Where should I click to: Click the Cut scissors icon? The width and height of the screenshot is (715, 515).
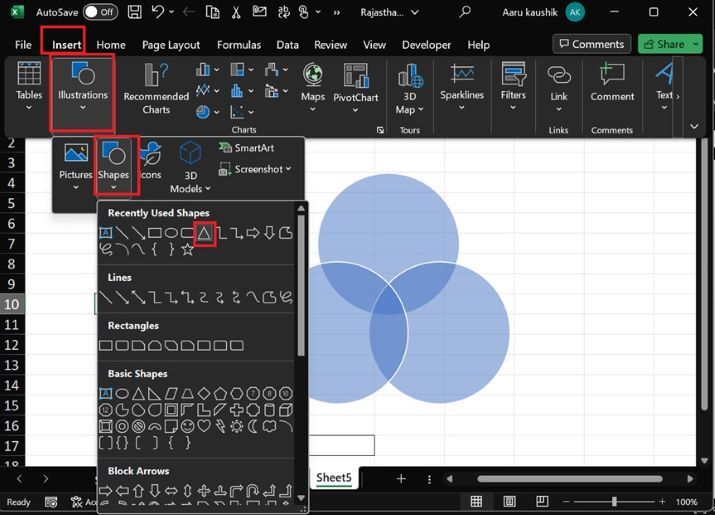(x=236, y=12)
